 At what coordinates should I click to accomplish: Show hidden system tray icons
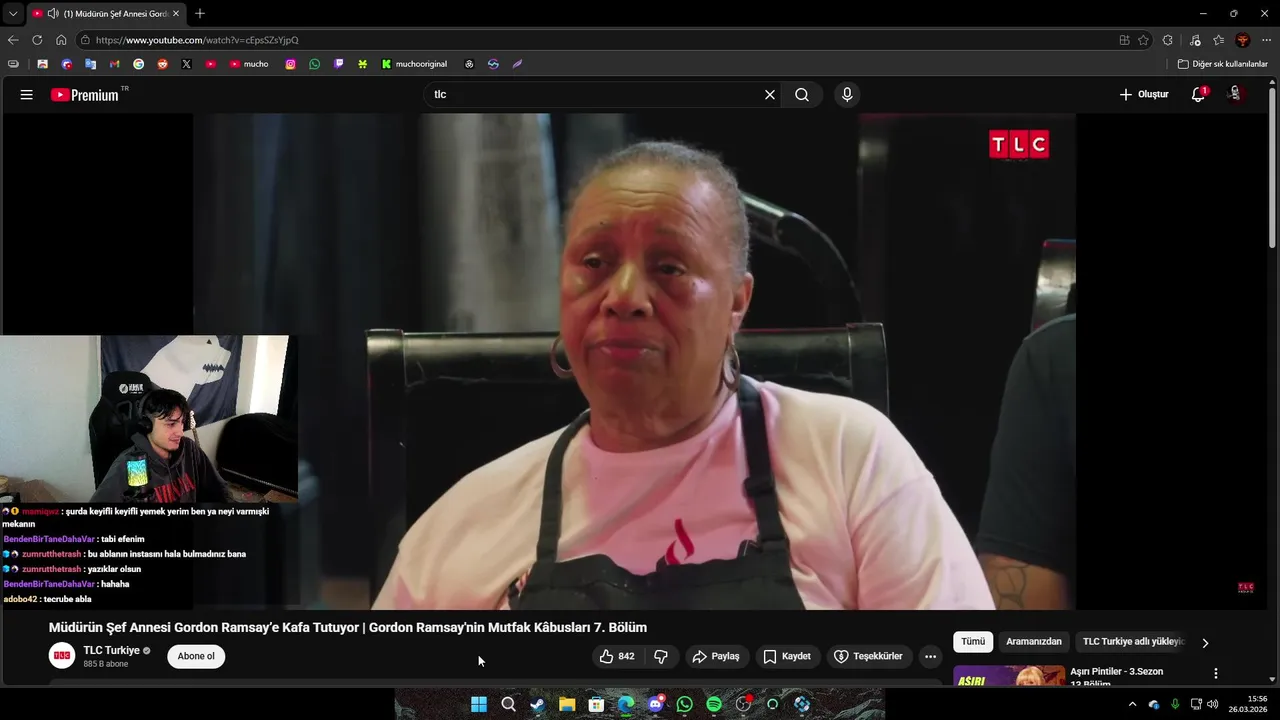point(1132,704)
